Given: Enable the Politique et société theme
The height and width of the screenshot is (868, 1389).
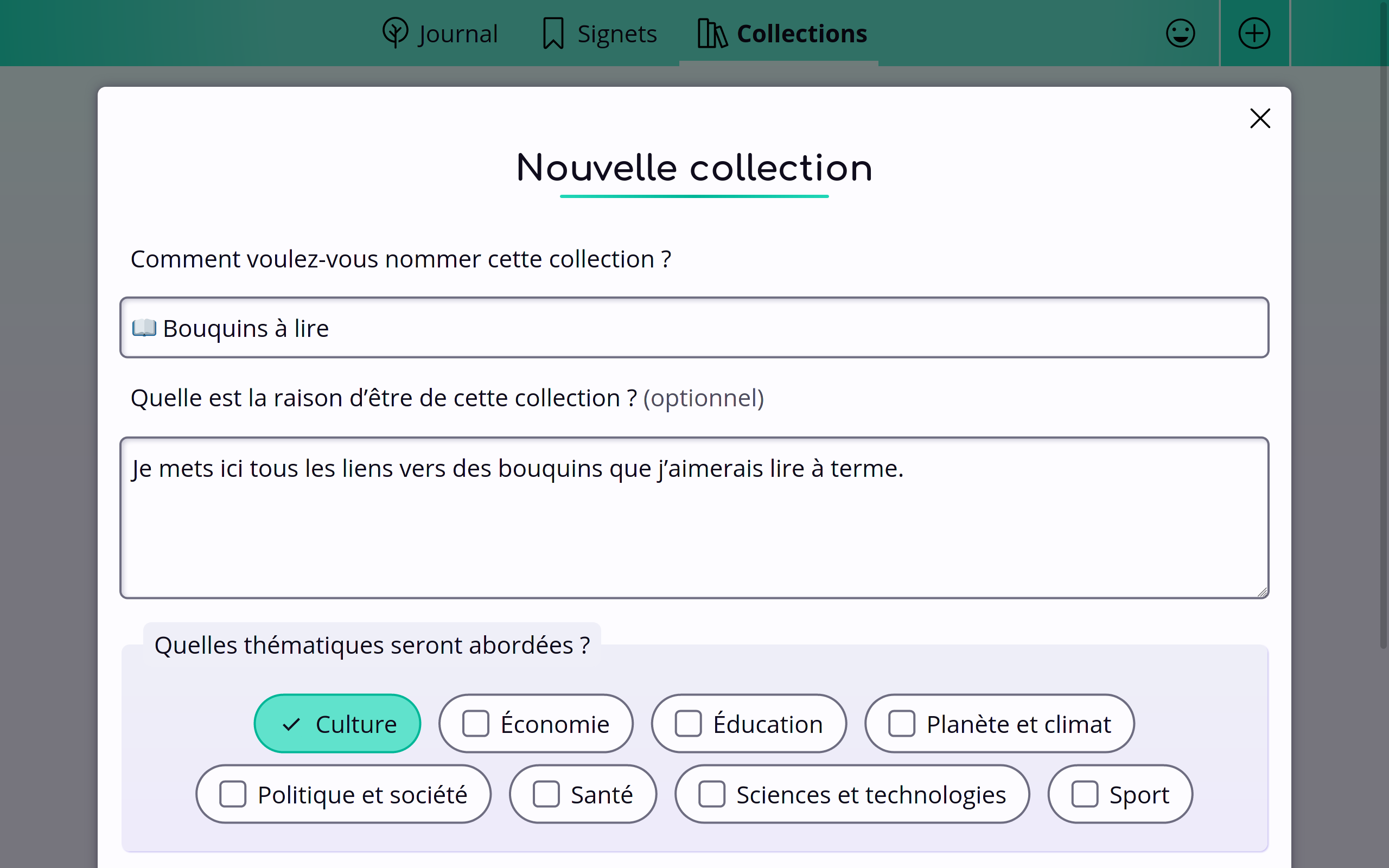Looking at the screenshot, I should 343,794.
